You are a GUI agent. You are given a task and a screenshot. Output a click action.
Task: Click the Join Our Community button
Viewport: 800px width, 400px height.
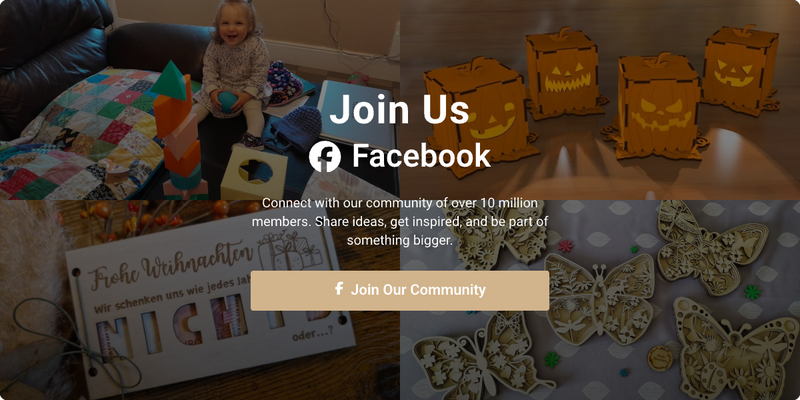[x=399, y=290]
